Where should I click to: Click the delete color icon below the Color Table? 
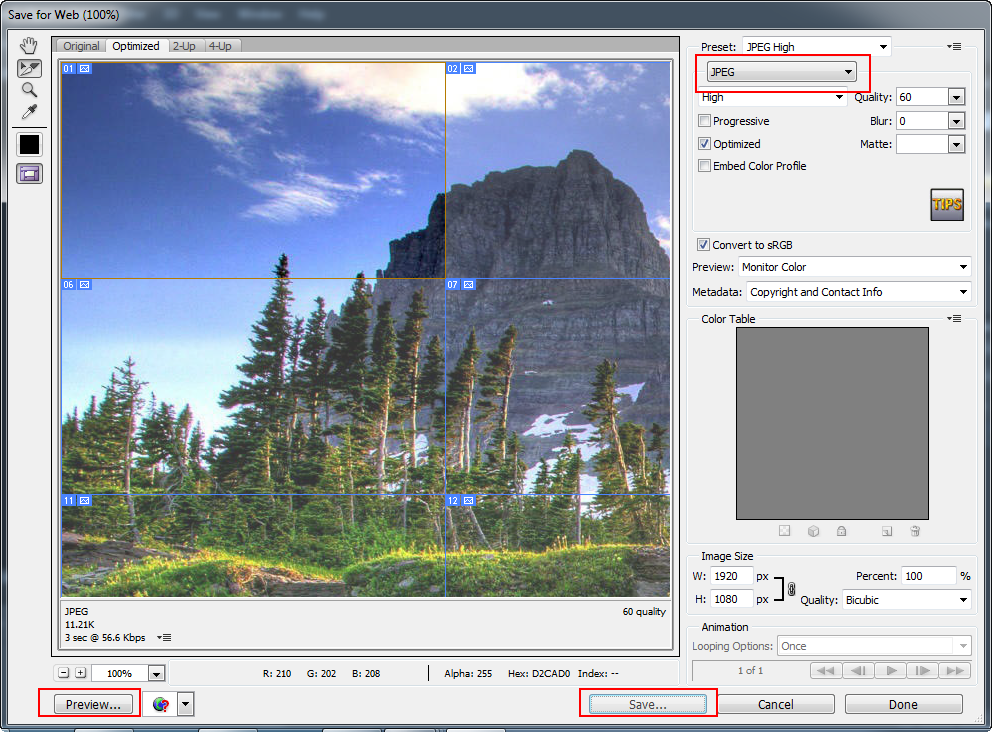pos(915,531)
